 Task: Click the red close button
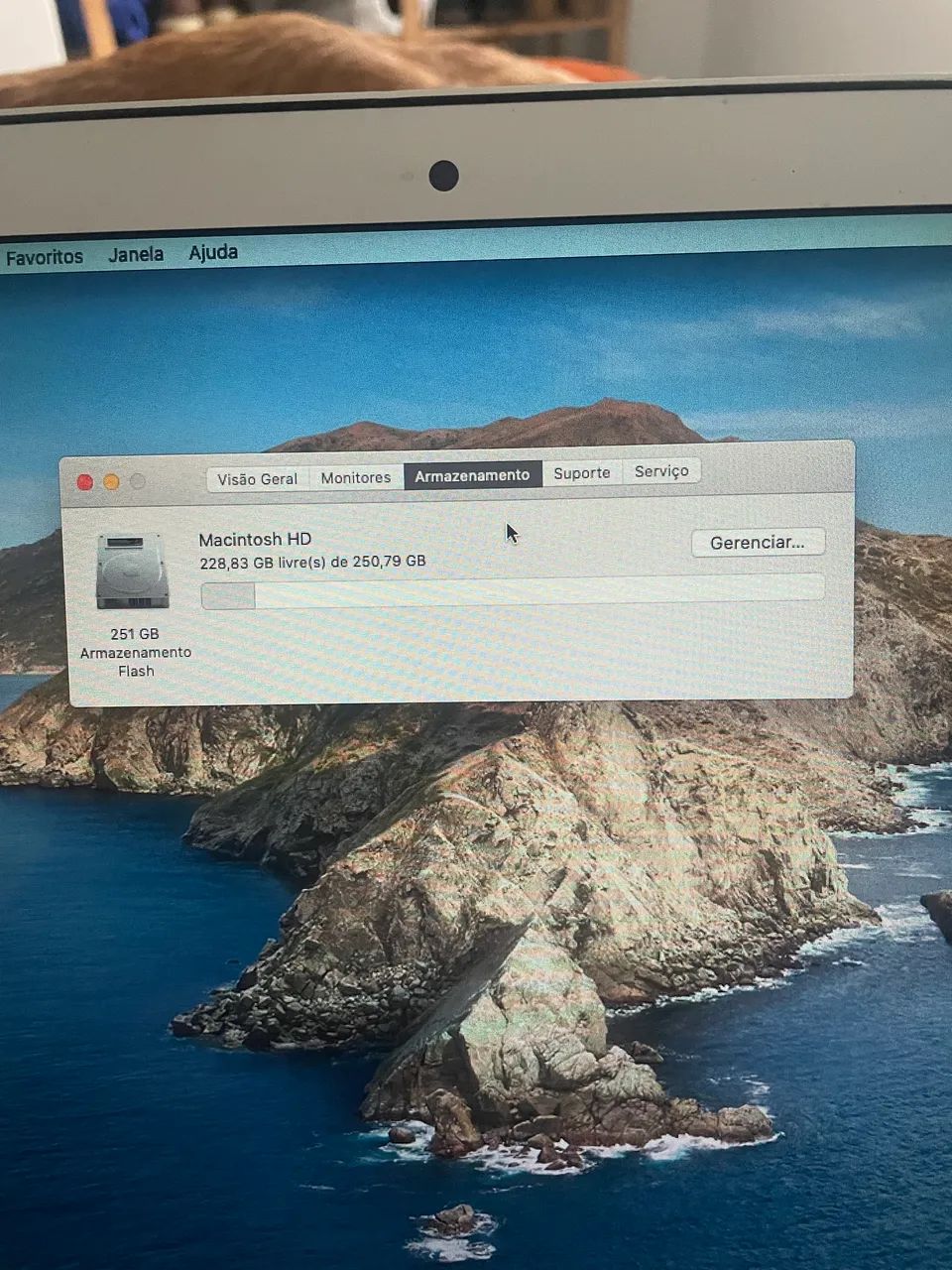pyautogui.click(x=86, y=480)
